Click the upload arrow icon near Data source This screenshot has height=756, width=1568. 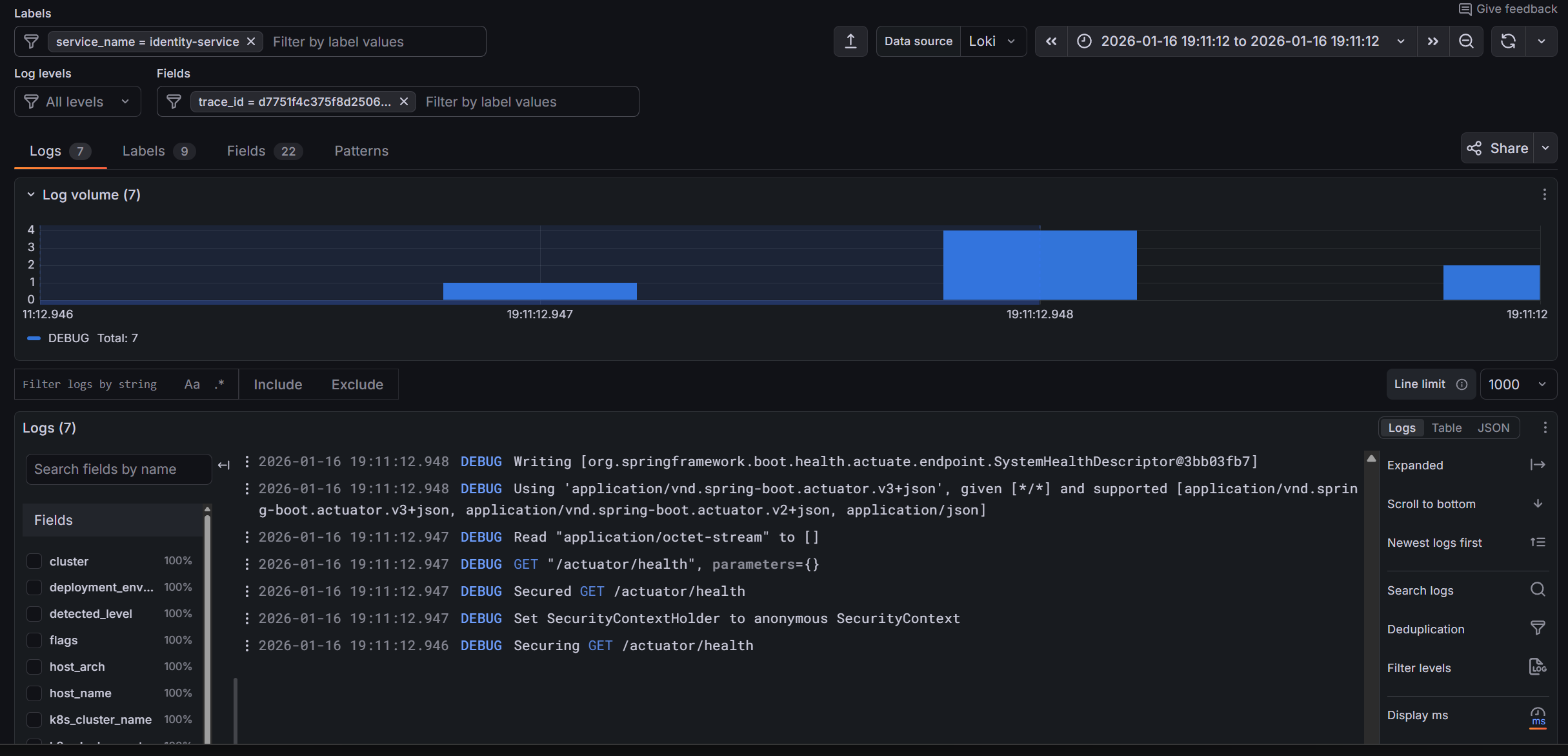pyautogui.click(x=850, y=41)
